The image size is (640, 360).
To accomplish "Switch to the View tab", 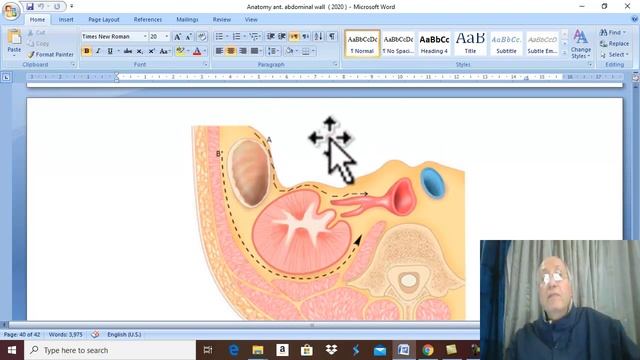I will [251, 19].
